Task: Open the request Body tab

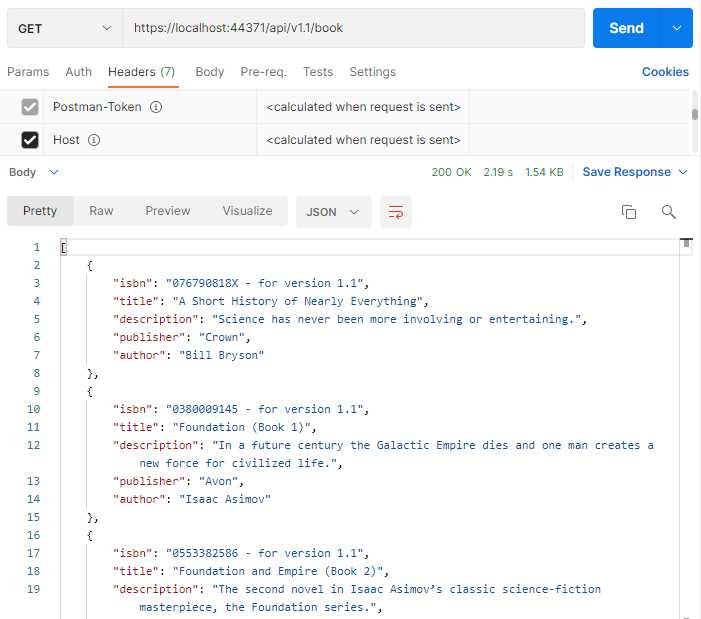Action: point(210,72)
